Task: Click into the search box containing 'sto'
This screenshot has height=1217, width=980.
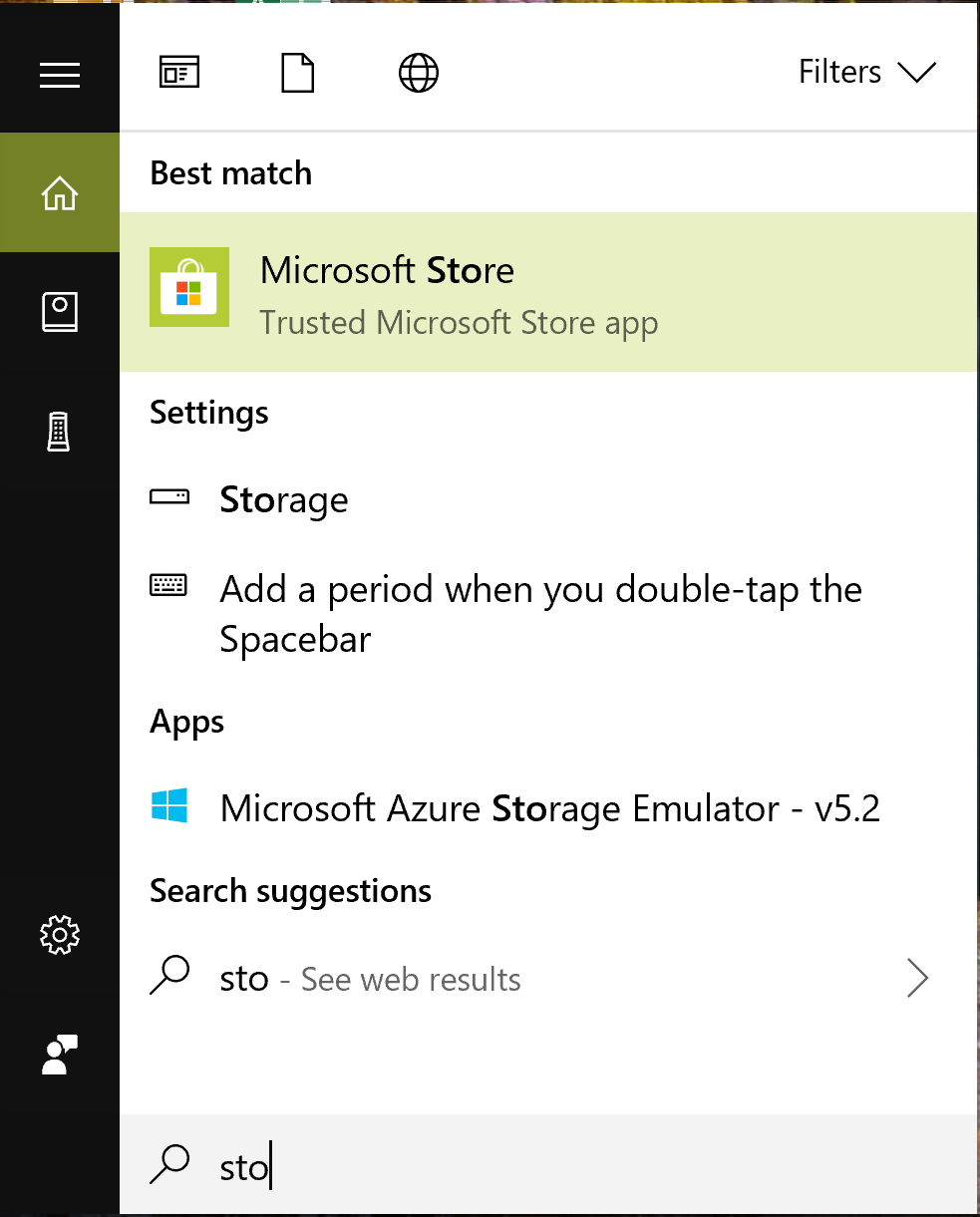Action: (548, 1164)
